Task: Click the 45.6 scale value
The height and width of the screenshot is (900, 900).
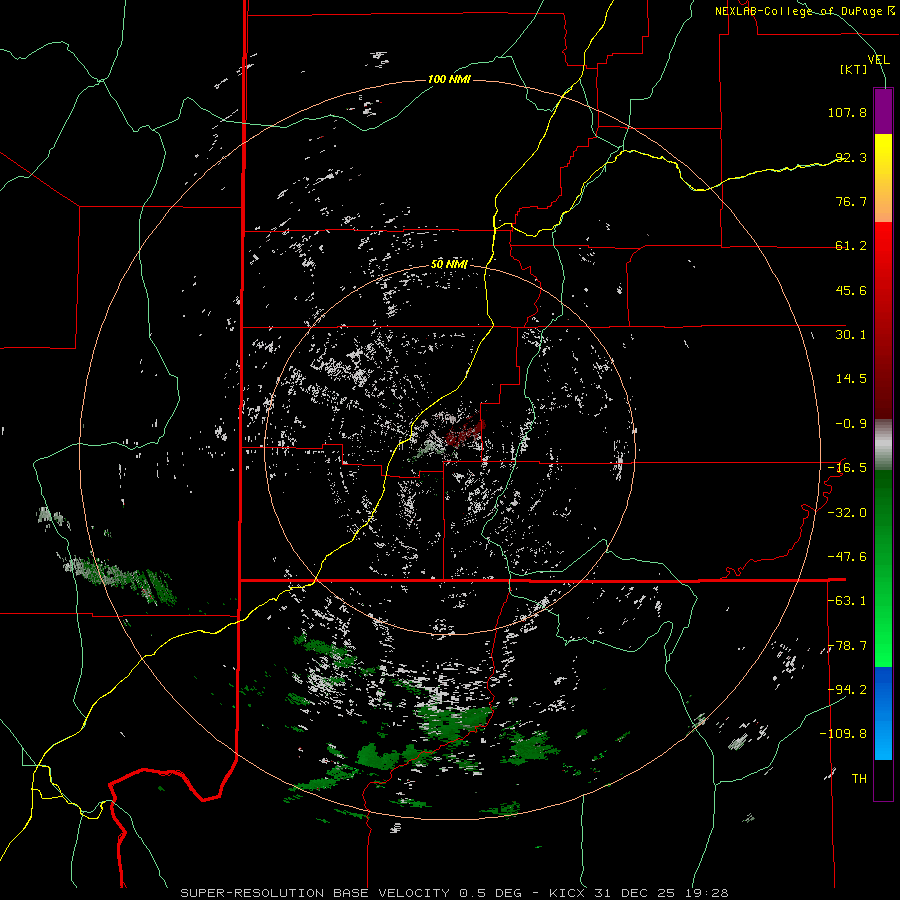Action: pyautogui.click(x=851, y=290)
